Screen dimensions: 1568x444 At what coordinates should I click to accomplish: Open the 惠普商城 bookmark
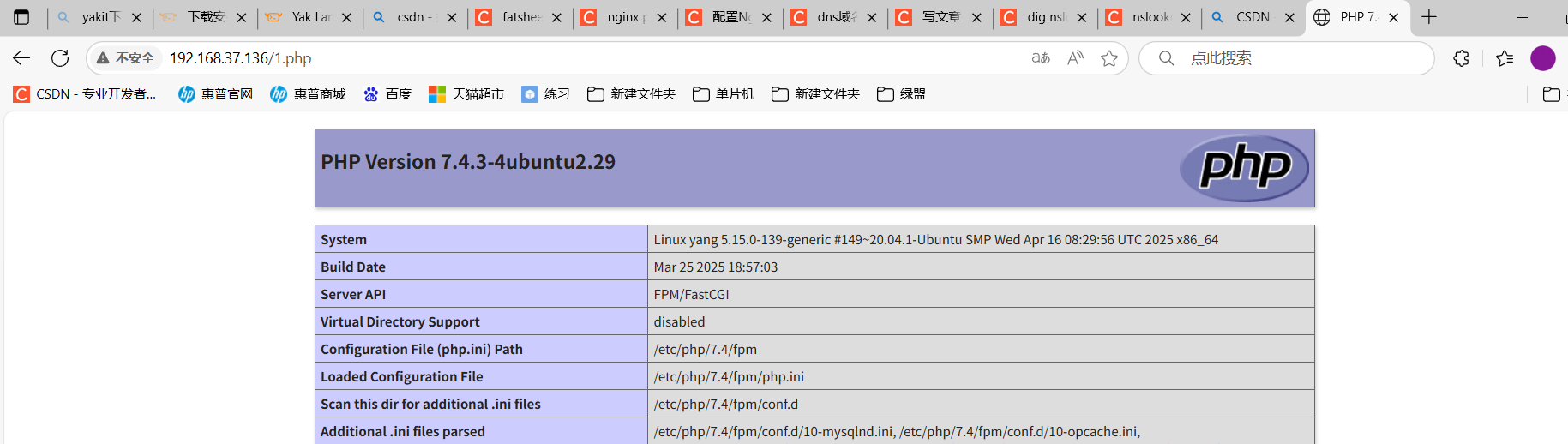pos(308,94)
